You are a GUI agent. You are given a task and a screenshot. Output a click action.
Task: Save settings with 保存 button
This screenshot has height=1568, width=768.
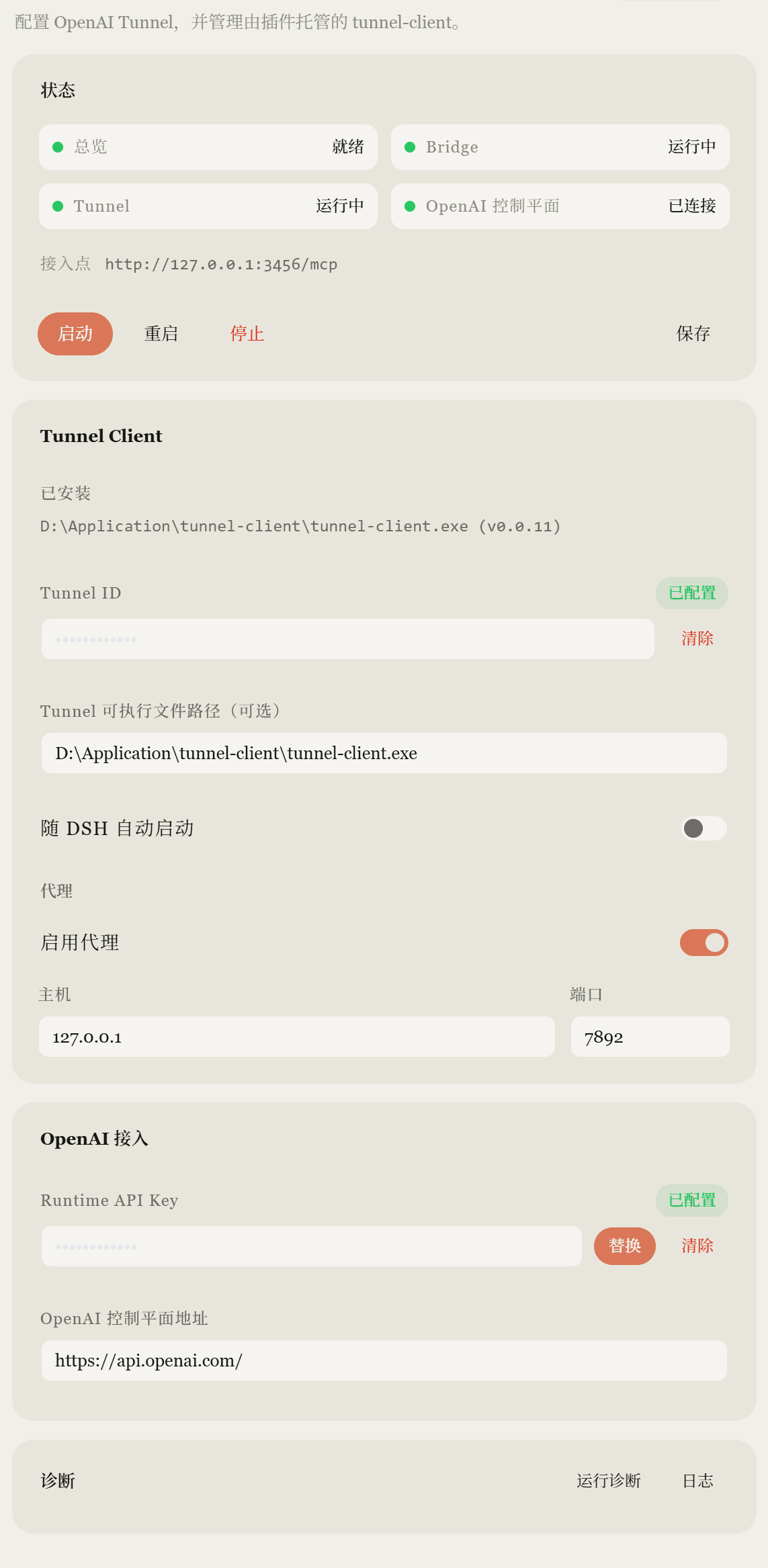point(693,334)
